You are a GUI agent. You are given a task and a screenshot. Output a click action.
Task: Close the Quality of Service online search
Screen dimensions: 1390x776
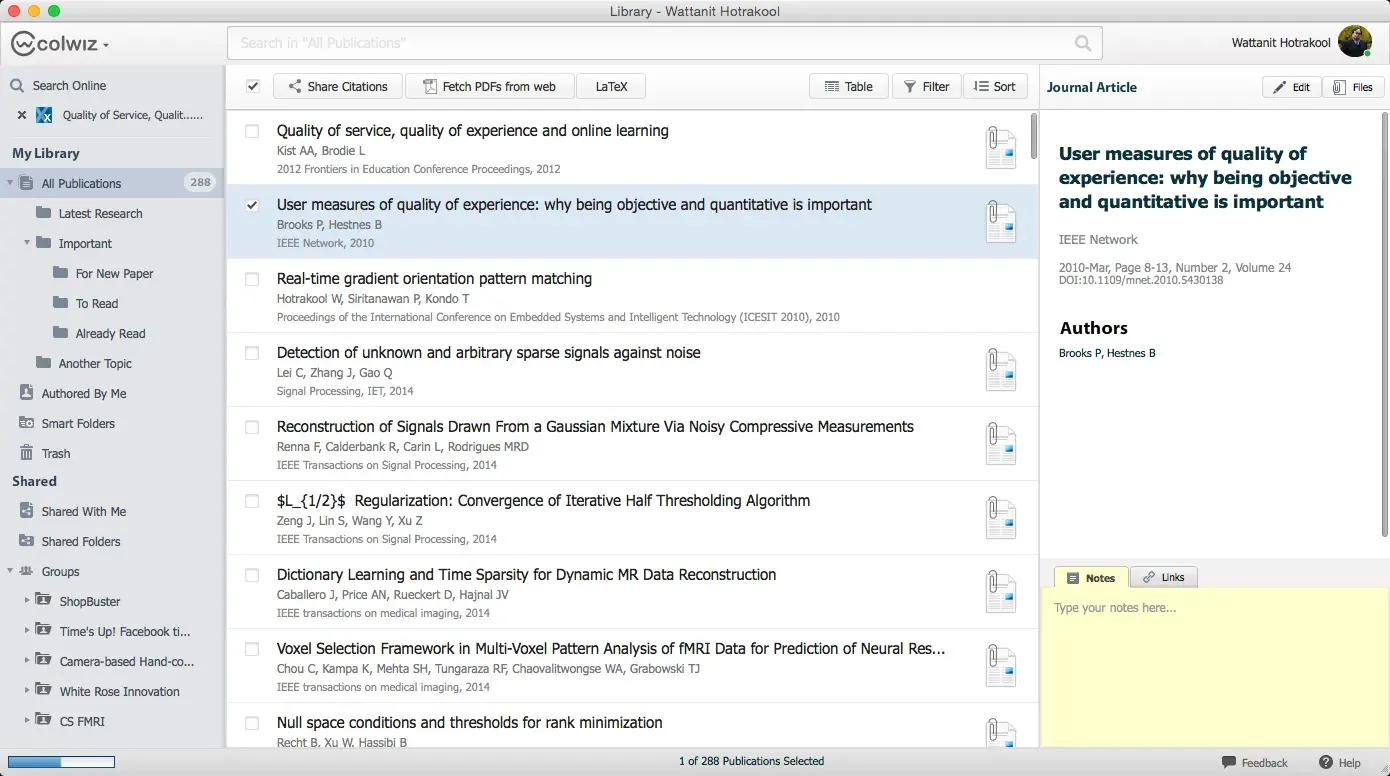(x=21, y=115)
